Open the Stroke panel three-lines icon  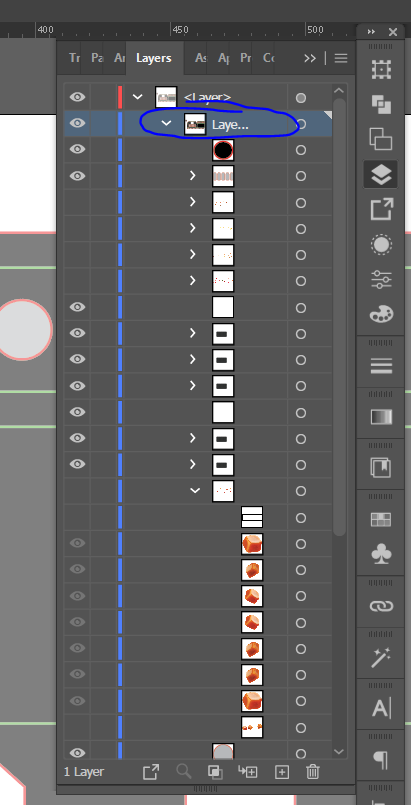click(381, 367)
